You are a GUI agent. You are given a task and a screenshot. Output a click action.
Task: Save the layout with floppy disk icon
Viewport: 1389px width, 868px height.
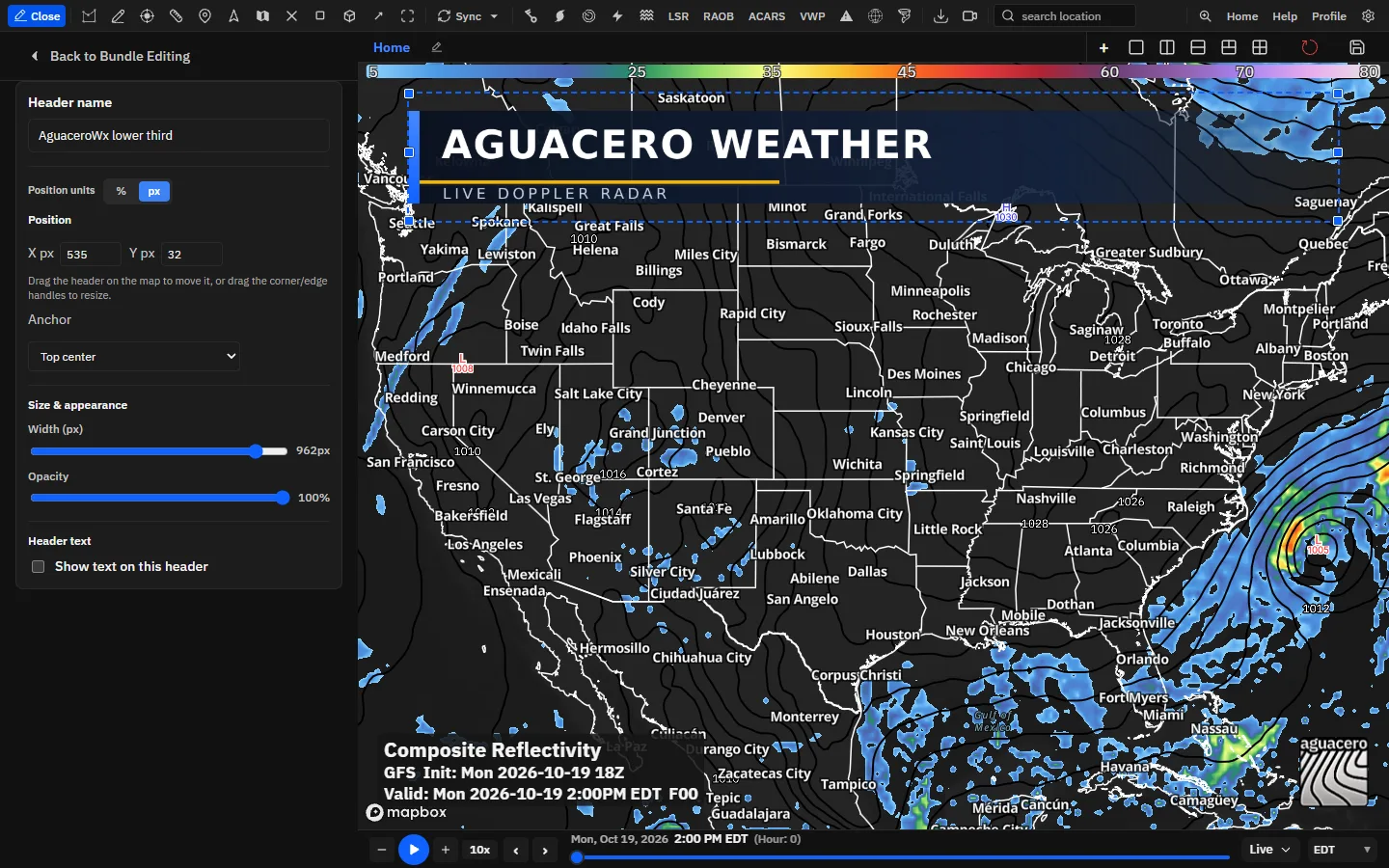(1357, 47)
